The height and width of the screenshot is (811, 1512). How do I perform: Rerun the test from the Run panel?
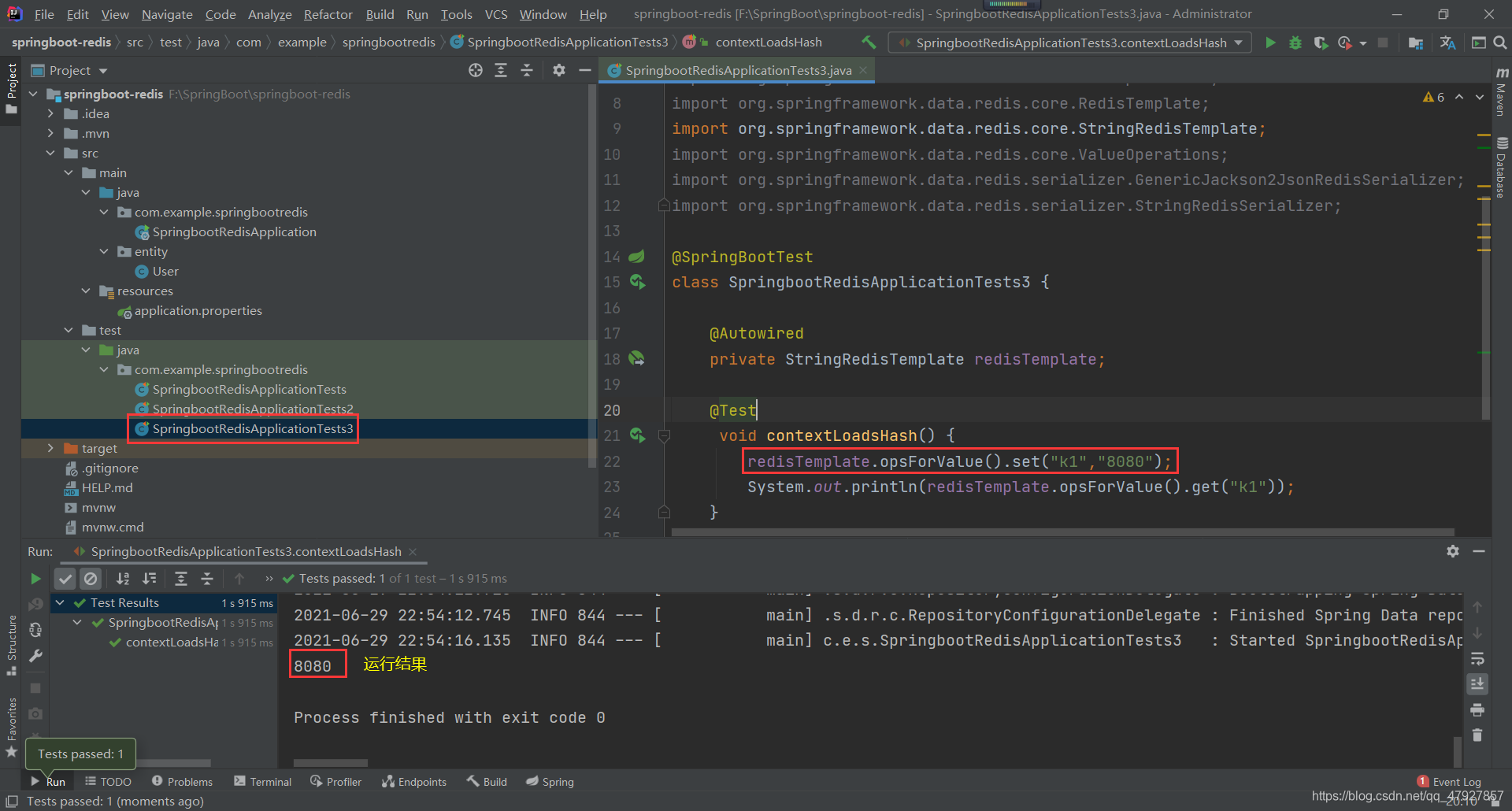pos(35,579)
